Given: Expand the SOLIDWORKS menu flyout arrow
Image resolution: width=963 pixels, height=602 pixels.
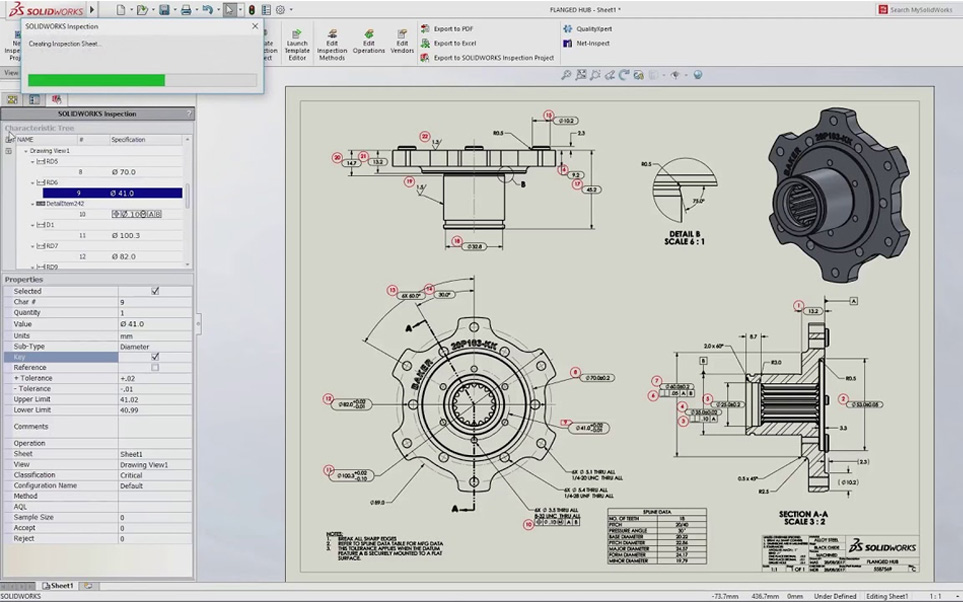Looking at the screenshot, I should [92, 10].
